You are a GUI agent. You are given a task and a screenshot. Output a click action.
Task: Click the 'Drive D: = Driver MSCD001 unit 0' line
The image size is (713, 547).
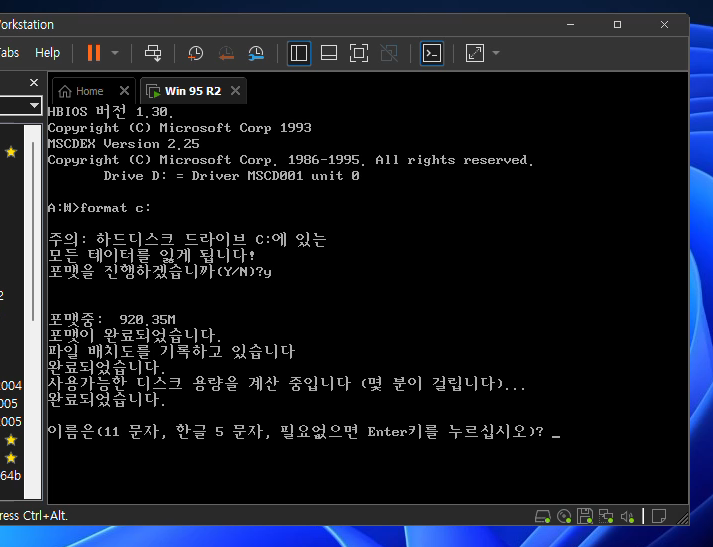point(231,176)
